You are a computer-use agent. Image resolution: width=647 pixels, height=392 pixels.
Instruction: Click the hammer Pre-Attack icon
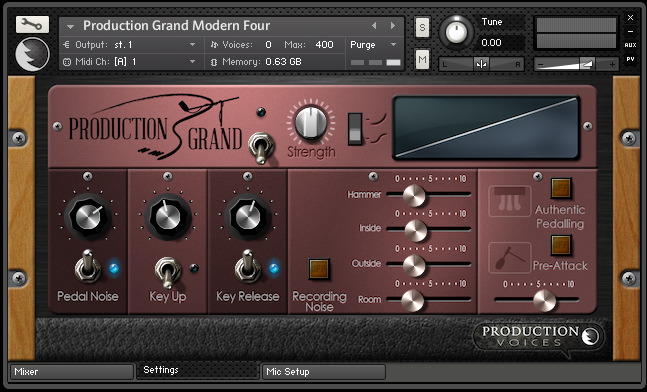510,258
